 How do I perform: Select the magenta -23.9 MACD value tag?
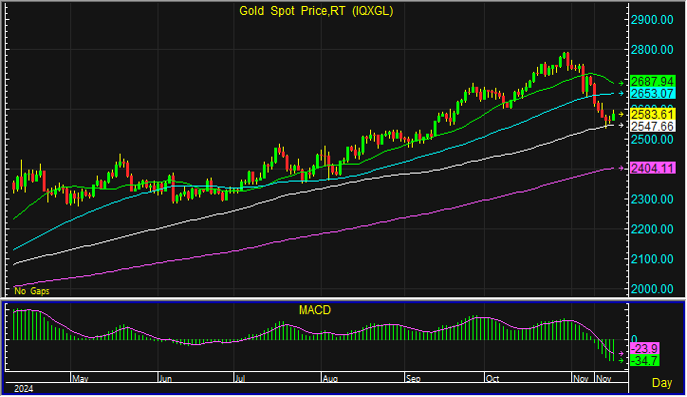point(645,349)
